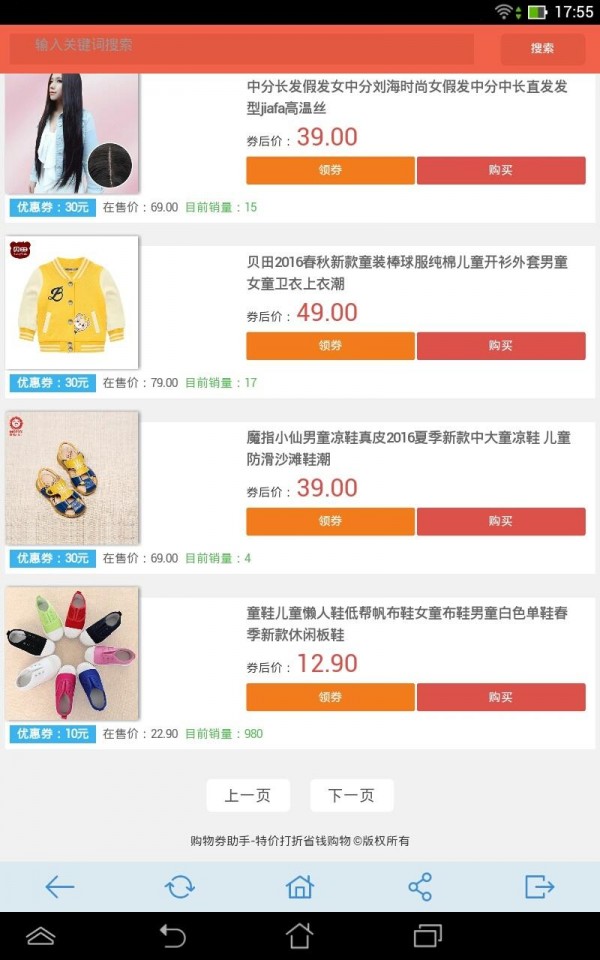Buy (购买) the kids canvas shoes

pos(501,697)
